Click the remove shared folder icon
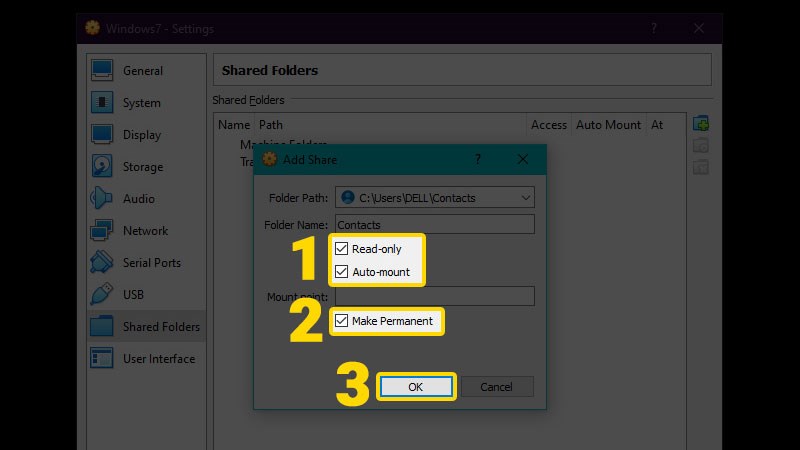 point(701,167)
